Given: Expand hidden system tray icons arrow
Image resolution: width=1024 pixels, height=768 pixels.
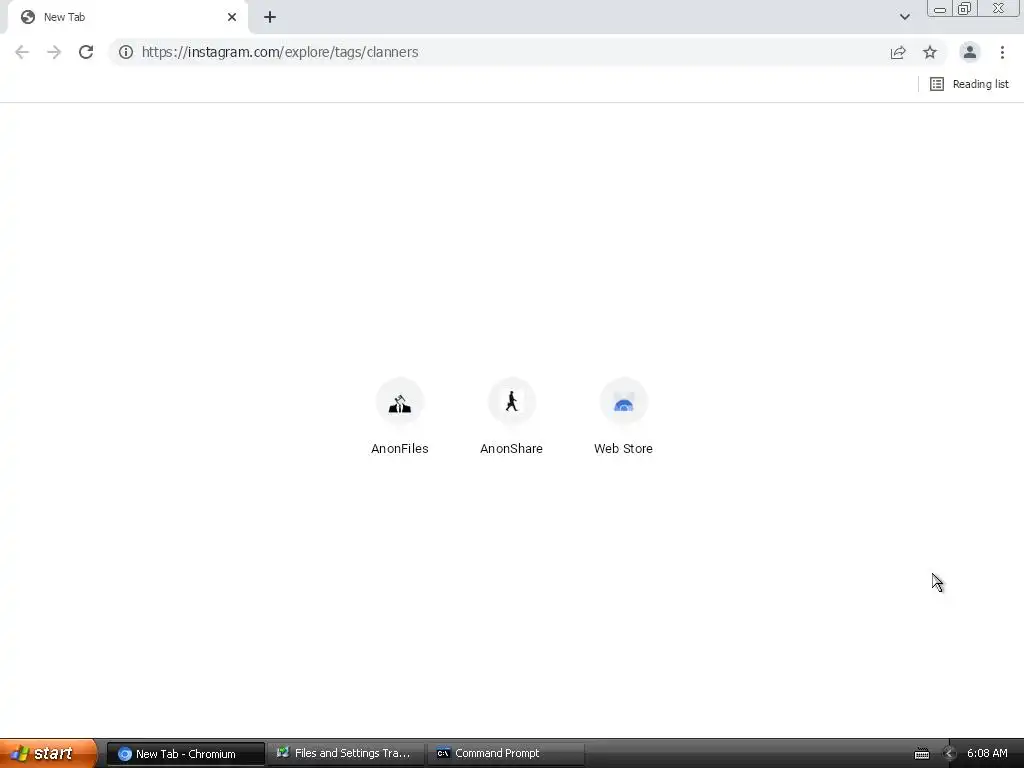Looking at the screenshot, I should tap(949, 754).
